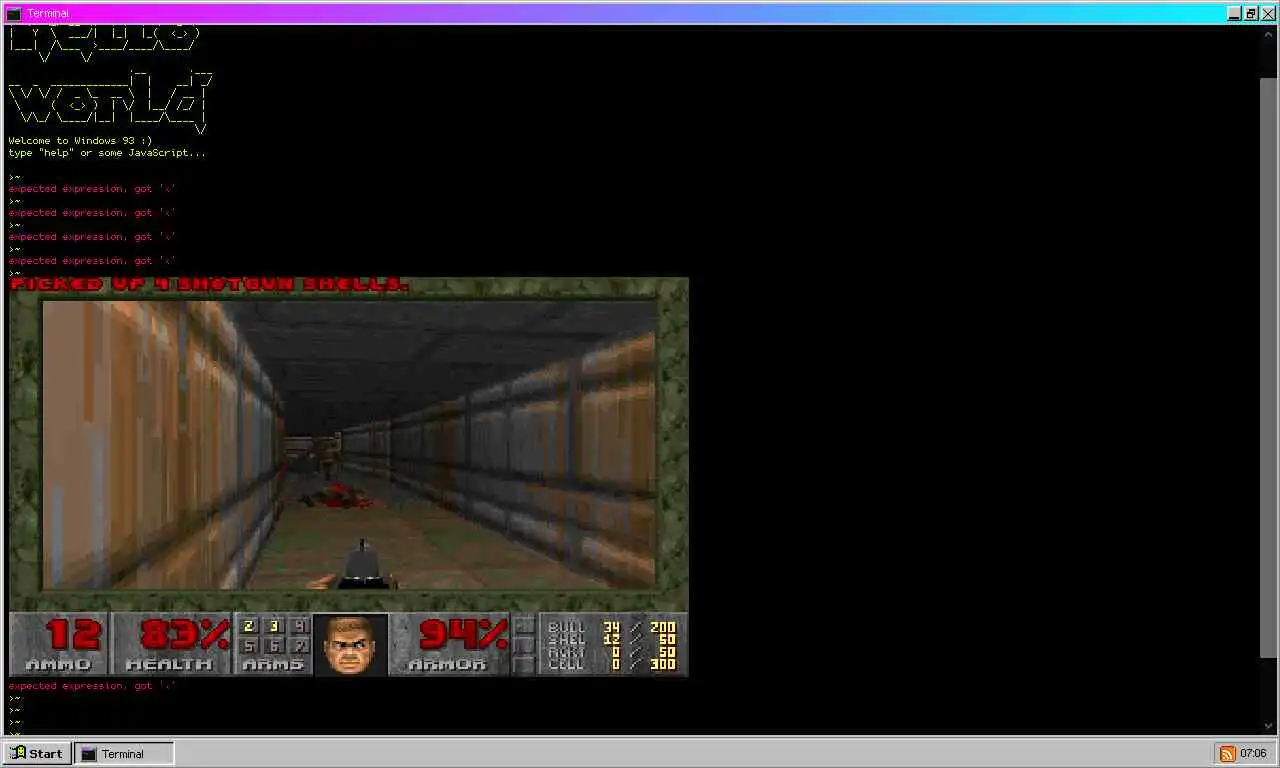Screen dimensions: 1280x768
Task: Click the Doom marine face in status bar
Action: point(350,645)
